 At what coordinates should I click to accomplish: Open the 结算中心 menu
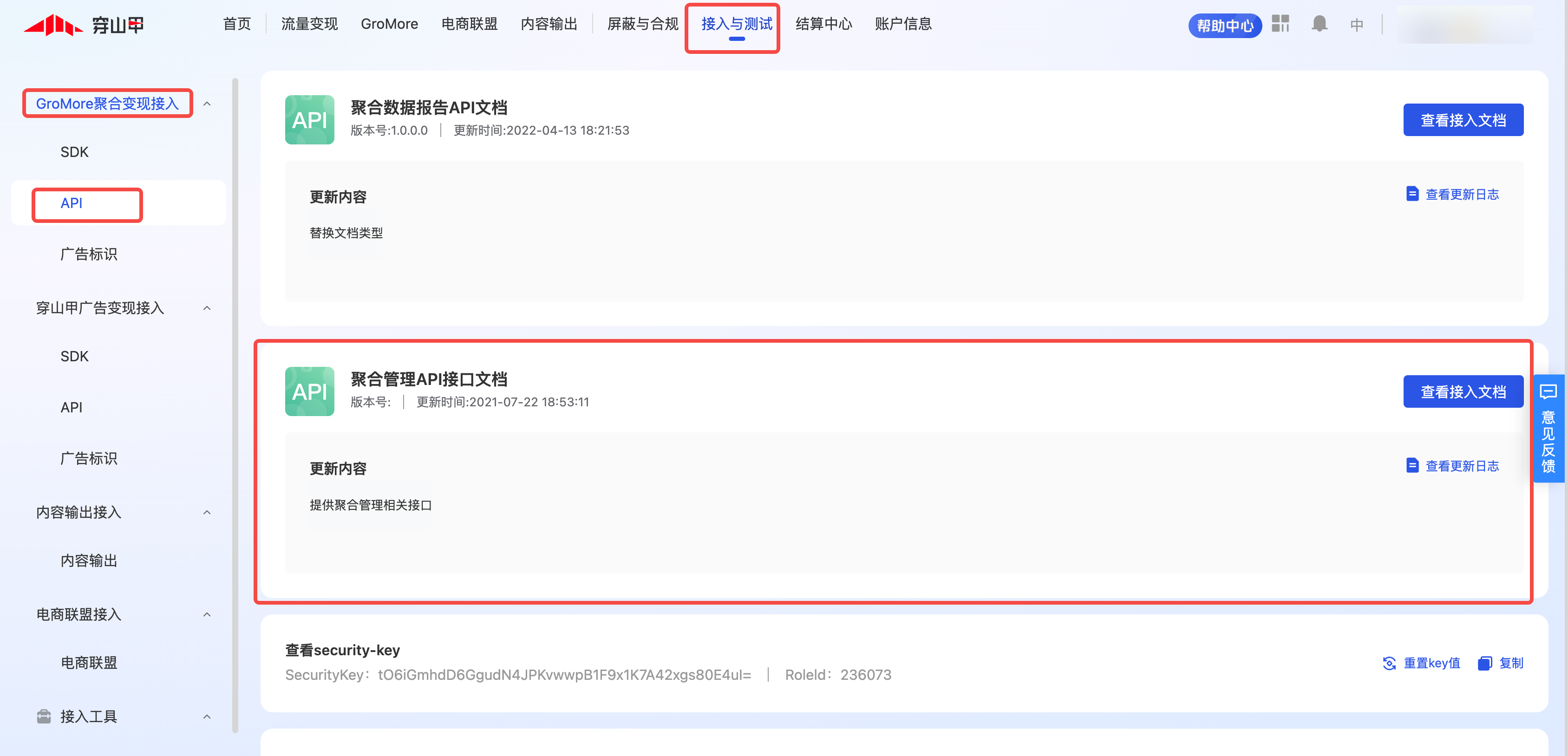[x=823, y=24]
